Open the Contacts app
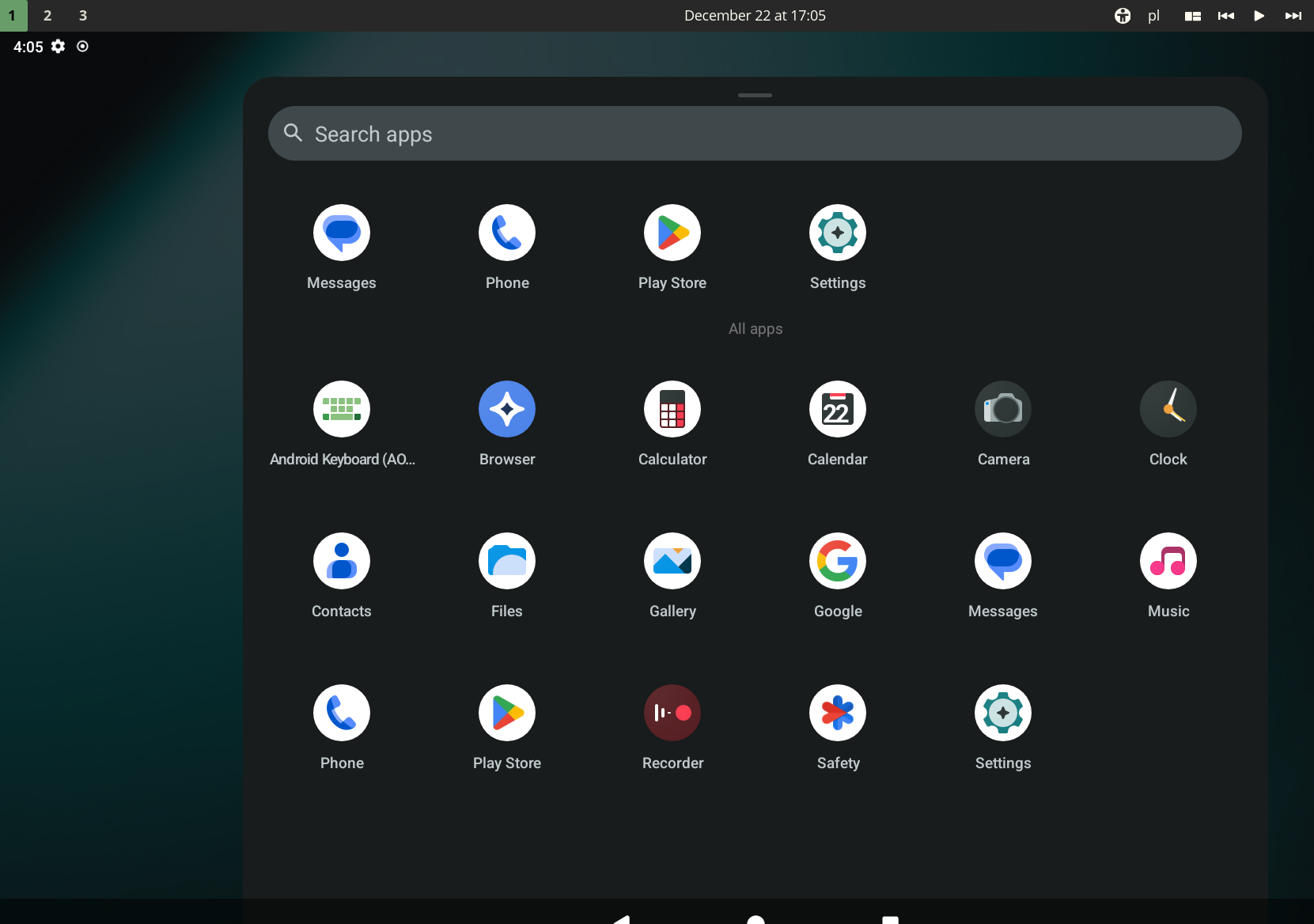Screen dimensions: 1314x924 coord(341,562)
